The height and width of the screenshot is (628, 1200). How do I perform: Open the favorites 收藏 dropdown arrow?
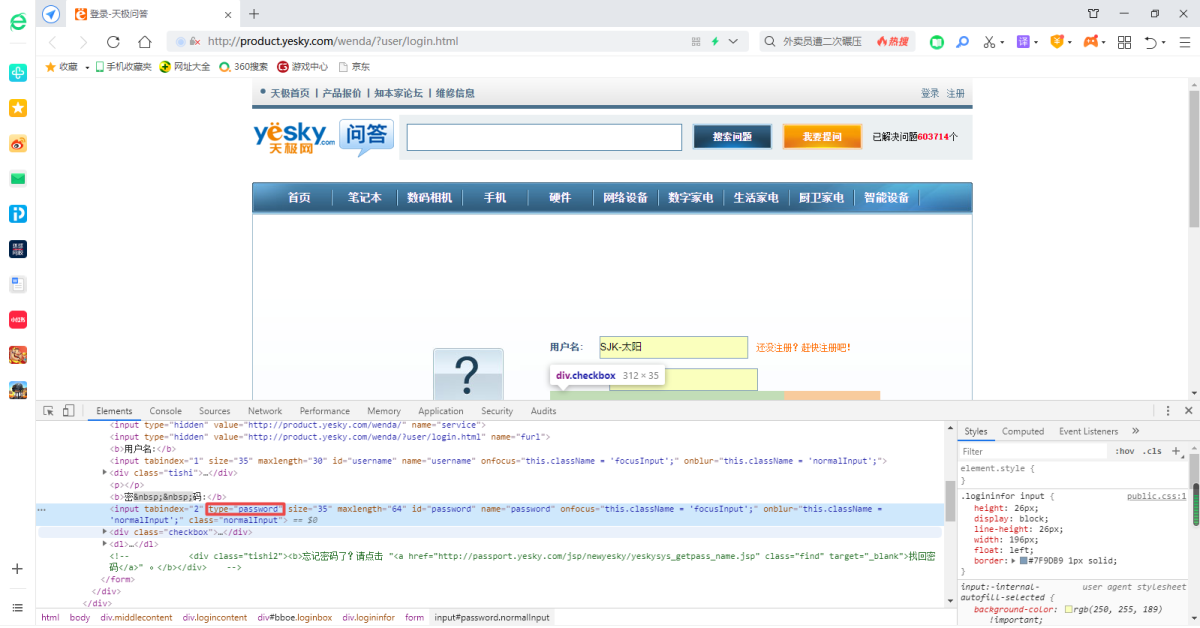pos(87,67)
